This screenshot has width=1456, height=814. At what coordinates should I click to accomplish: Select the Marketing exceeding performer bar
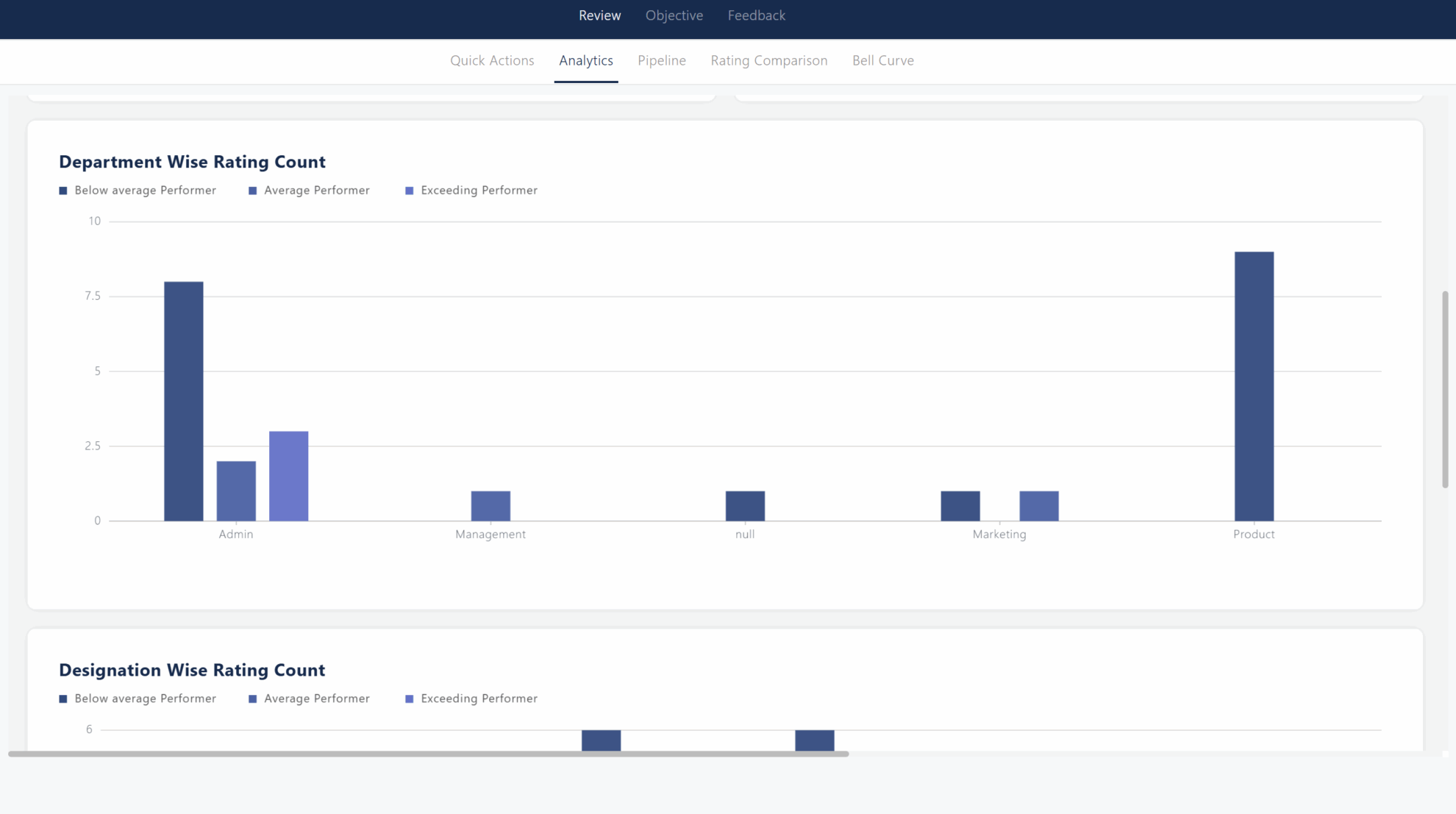(1038, 504)
